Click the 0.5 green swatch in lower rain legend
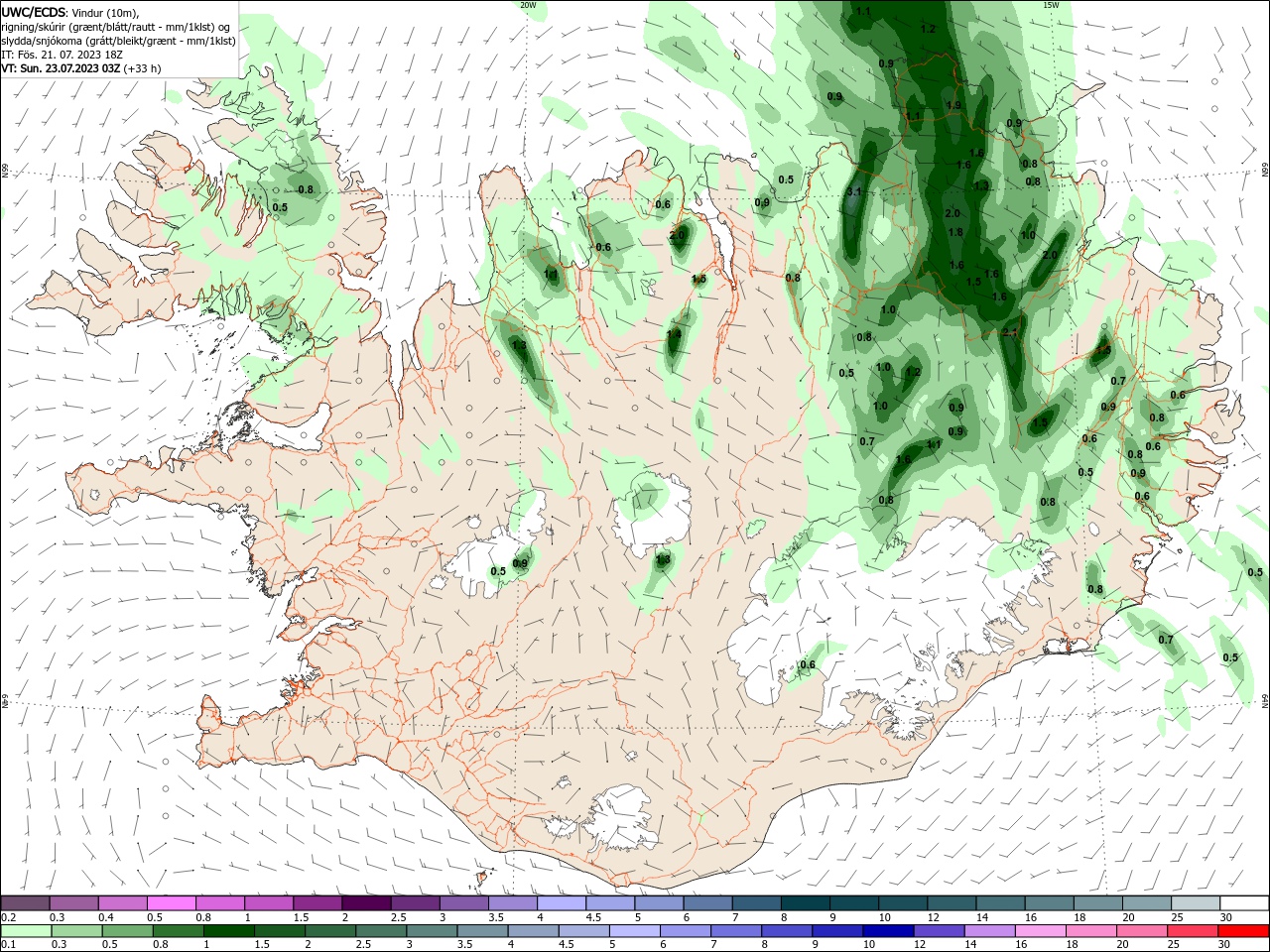The height and width of the screenshot is (952, 1270). tap(127, 931)
